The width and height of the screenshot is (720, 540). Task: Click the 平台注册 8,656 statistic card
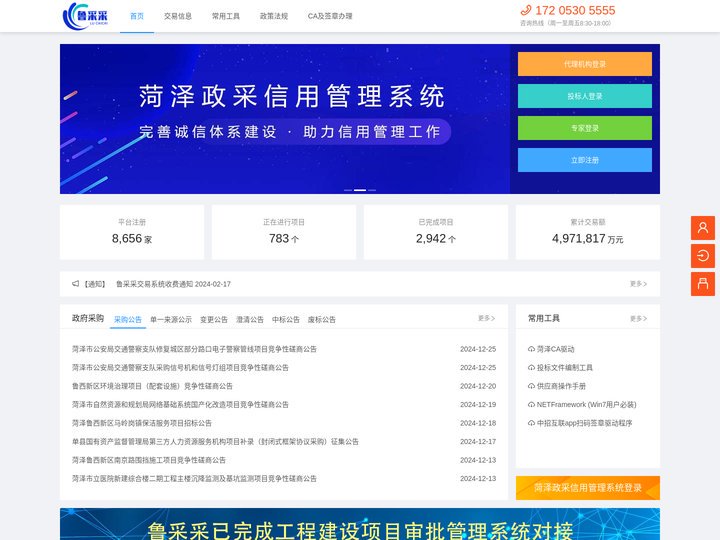tap(132, 232)
